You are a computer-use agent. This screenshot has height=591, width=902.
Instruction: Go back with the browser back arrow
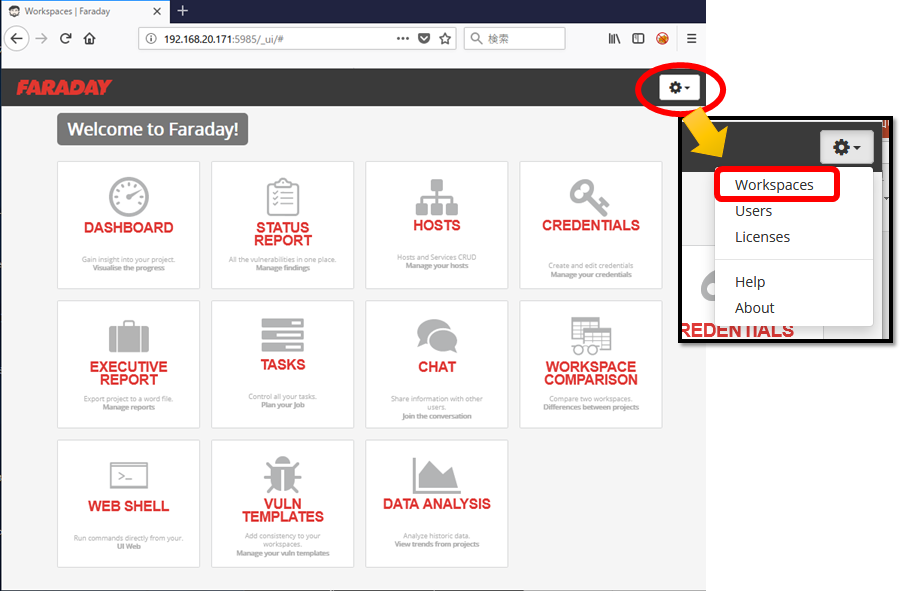click(x=17, y=39)
